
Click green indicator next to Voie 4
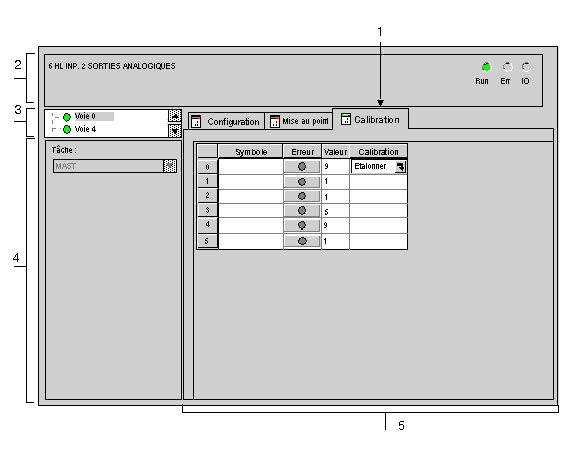67,129
